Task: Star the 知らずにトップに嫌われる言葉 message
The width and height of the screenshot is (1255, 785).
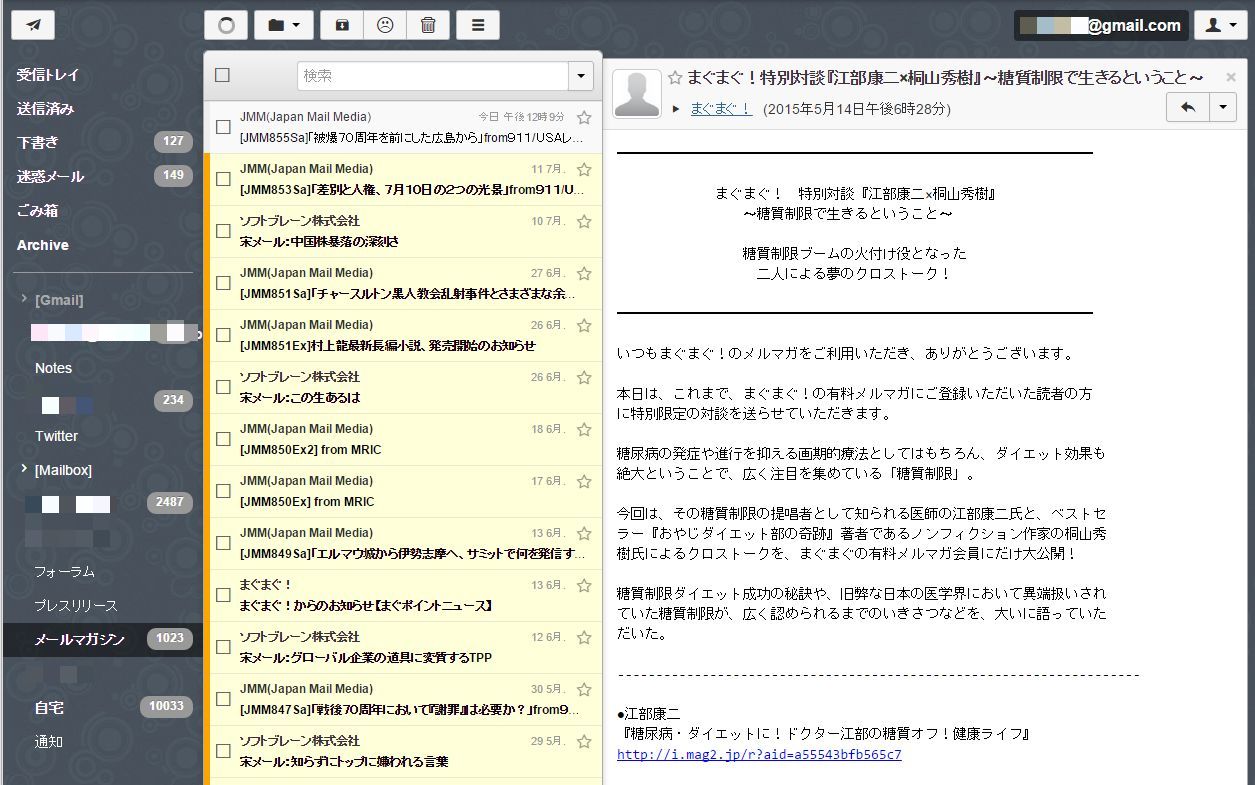Action: (584, 742)
